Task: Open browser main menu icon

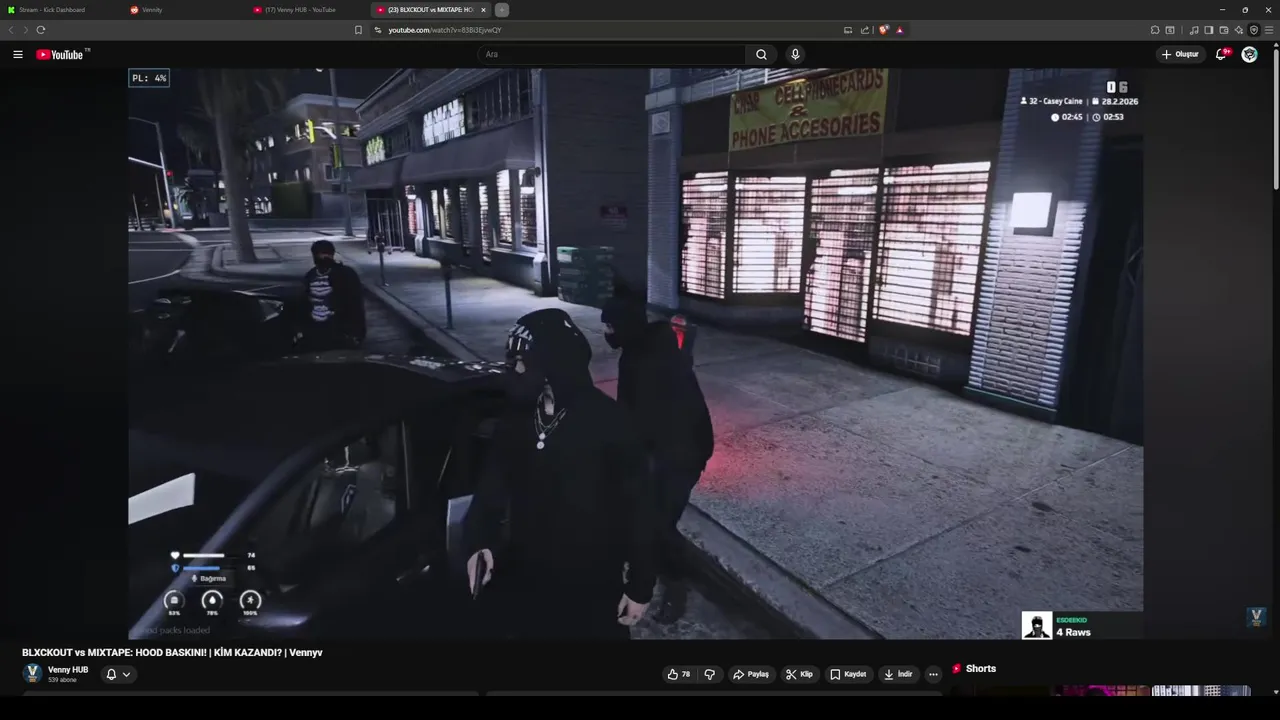Action: click(x=1269, y=30)
